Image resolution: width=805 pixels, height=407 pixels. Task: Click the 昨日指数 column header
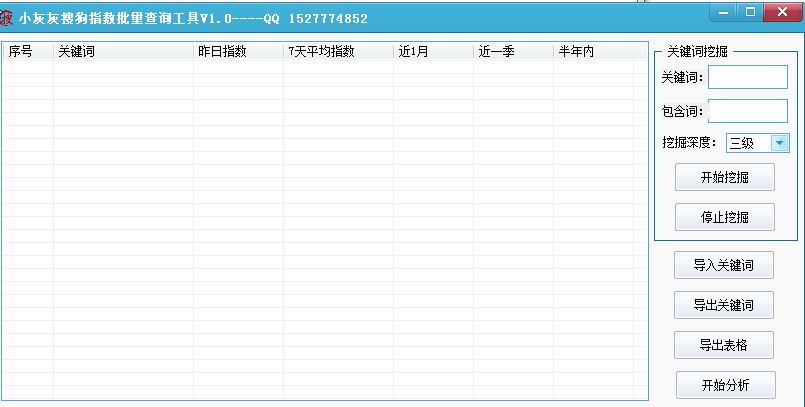237,51
